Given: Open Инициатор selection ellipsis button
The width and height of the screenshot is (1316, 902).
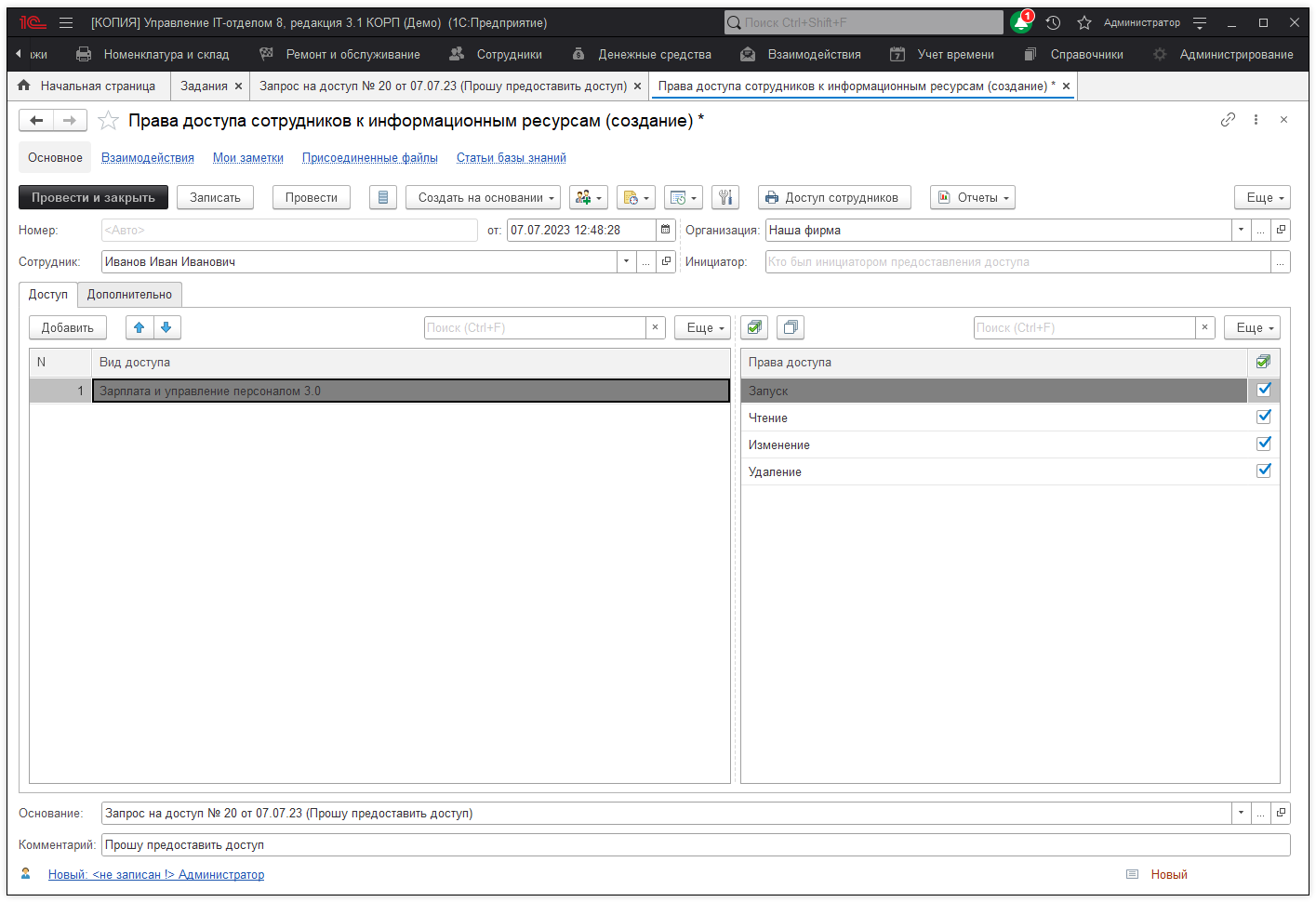Looking at the screenshot, I should [x=1281, y=261].
